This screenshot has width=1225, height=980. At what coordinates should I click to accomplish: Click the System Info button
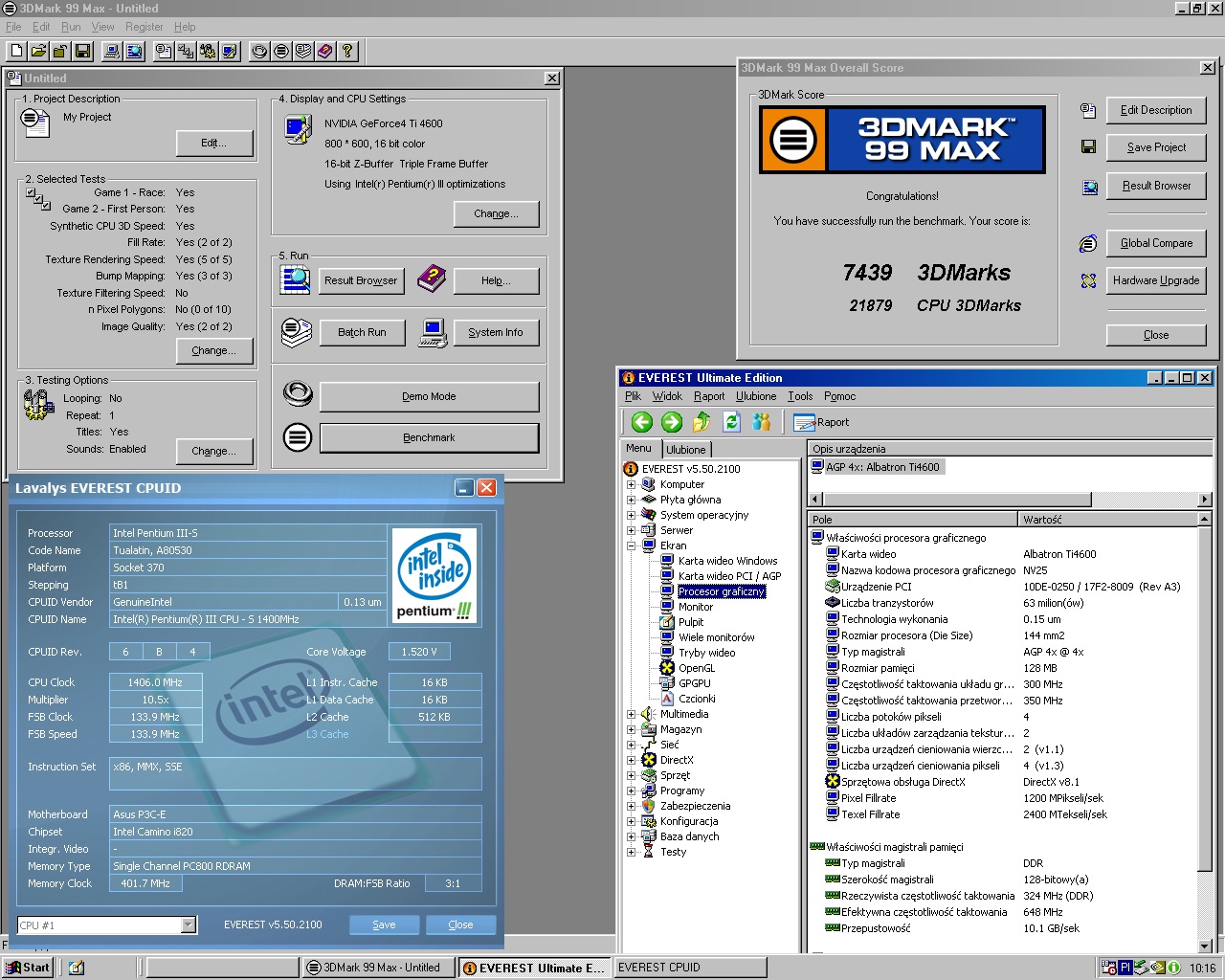pyautogui.click(x=496, y=332)
